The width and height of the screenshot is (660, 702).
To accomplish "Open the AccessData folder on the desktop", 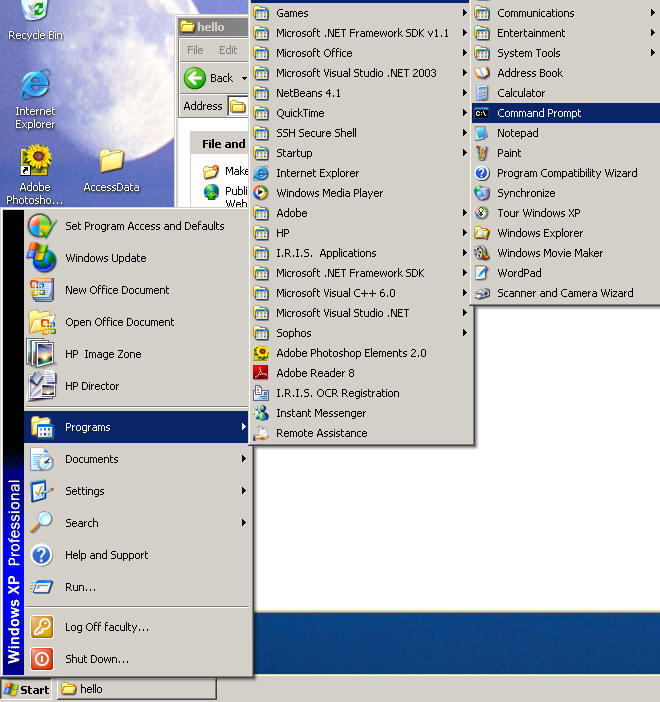I will click(111, 171).
